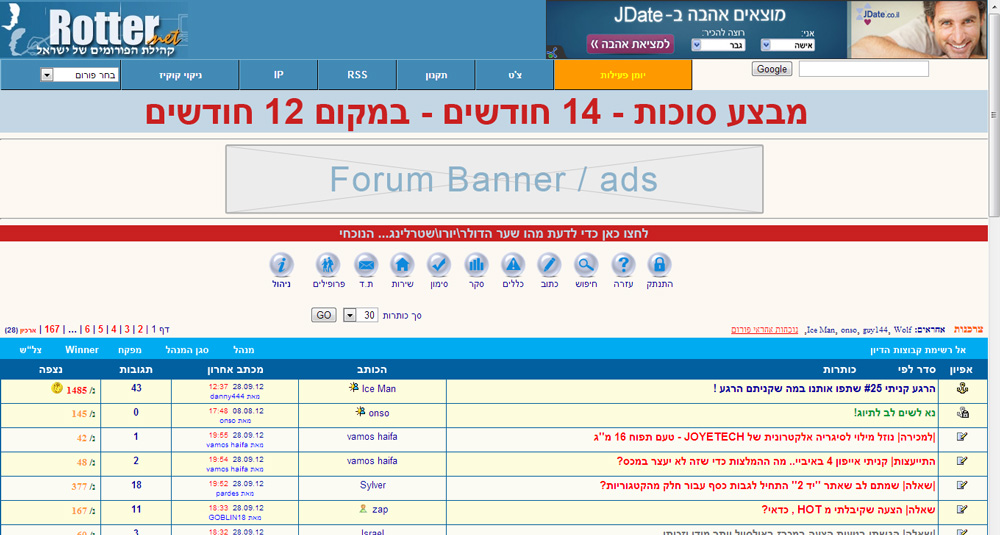Click the people profiles icon (פרופילים)
Image resolution: width=1000 pixels, height=535 pixels.
328,265
